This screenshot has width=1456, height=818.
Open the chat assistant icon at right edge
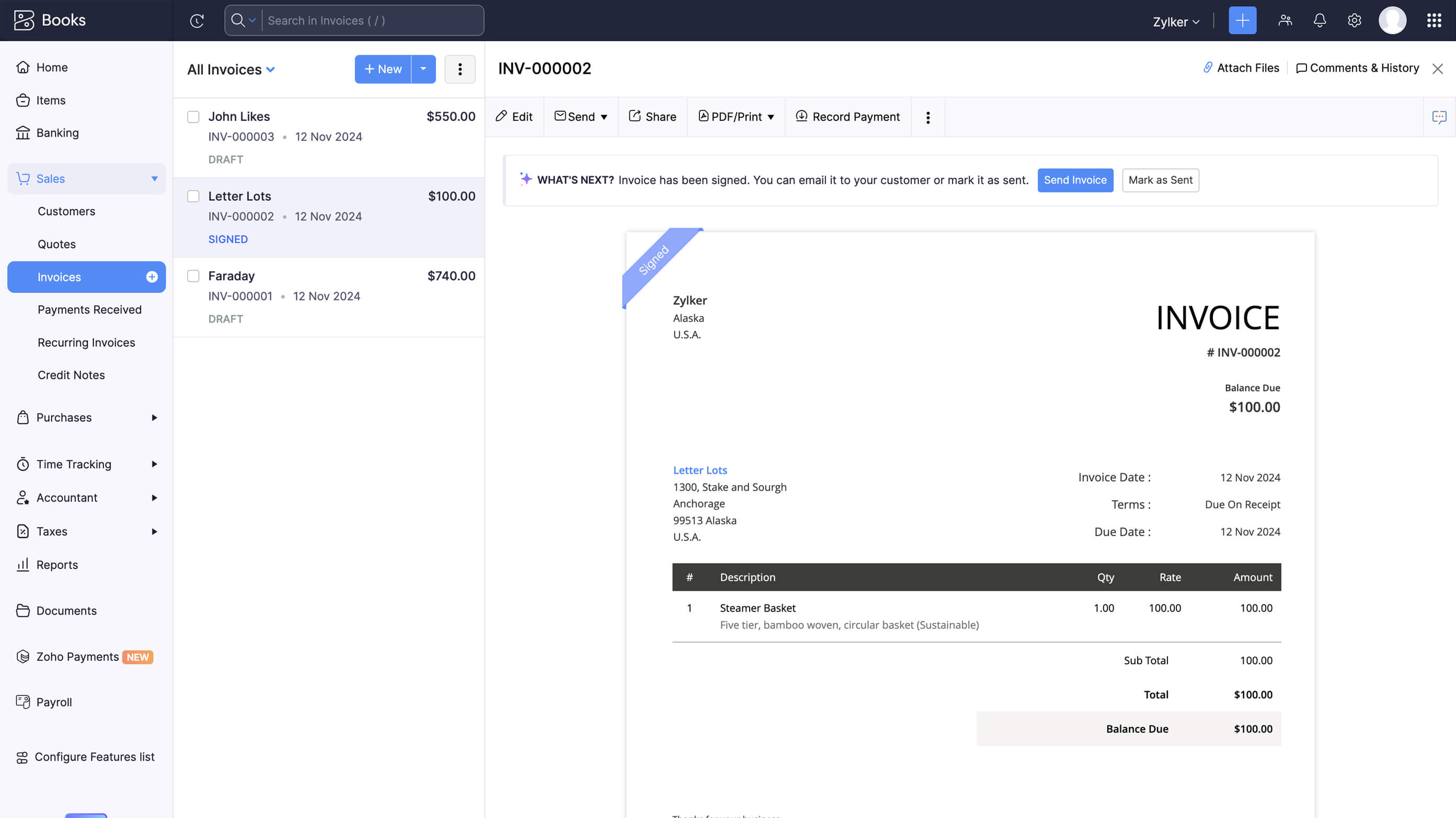point(1438,117)
